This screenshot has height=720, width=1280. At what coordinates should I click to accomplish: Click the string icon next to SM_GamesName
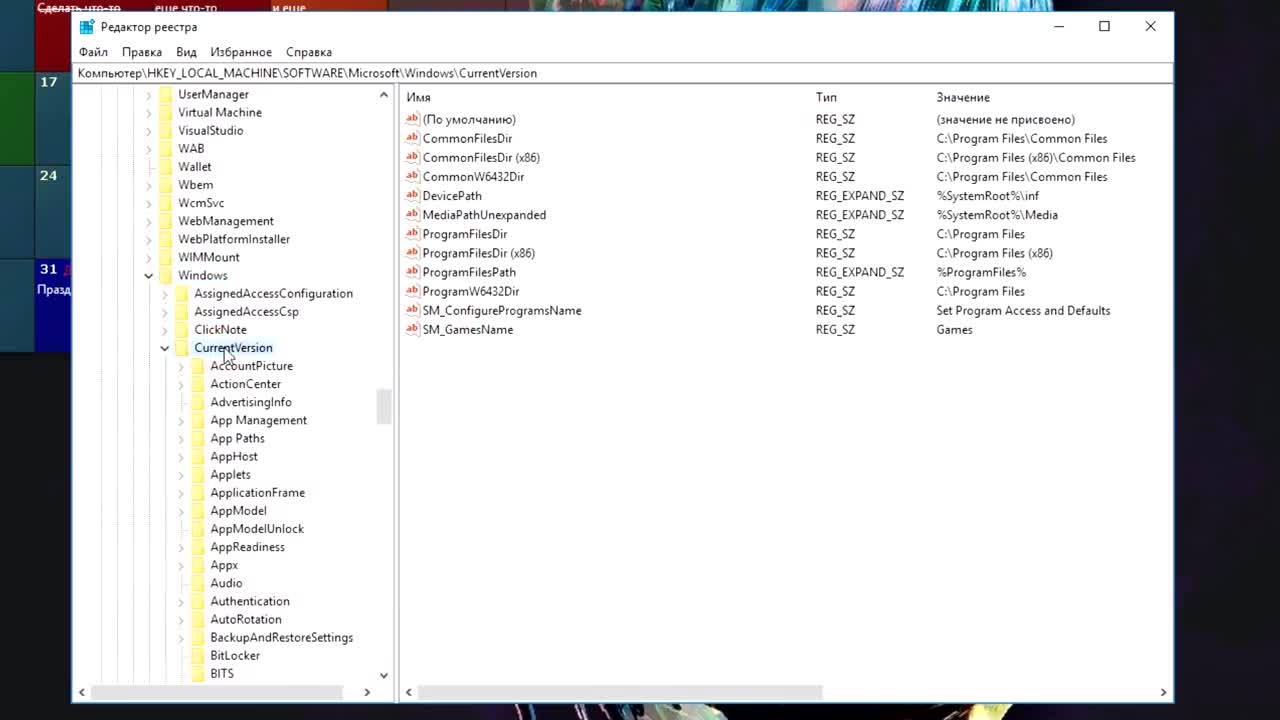point(412,329)
